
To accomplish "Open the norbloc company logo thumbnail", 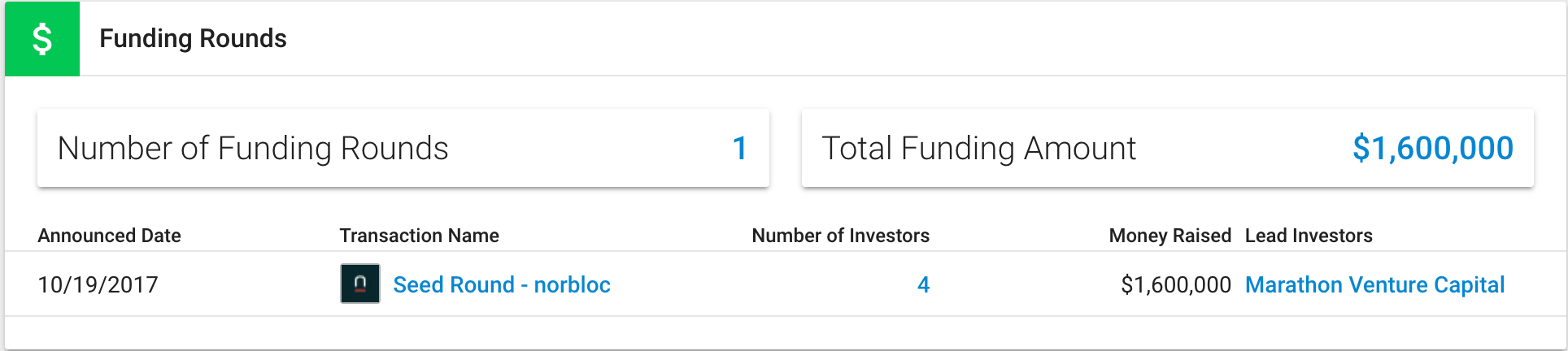I will pyautogui.click(x=360, y=284).
